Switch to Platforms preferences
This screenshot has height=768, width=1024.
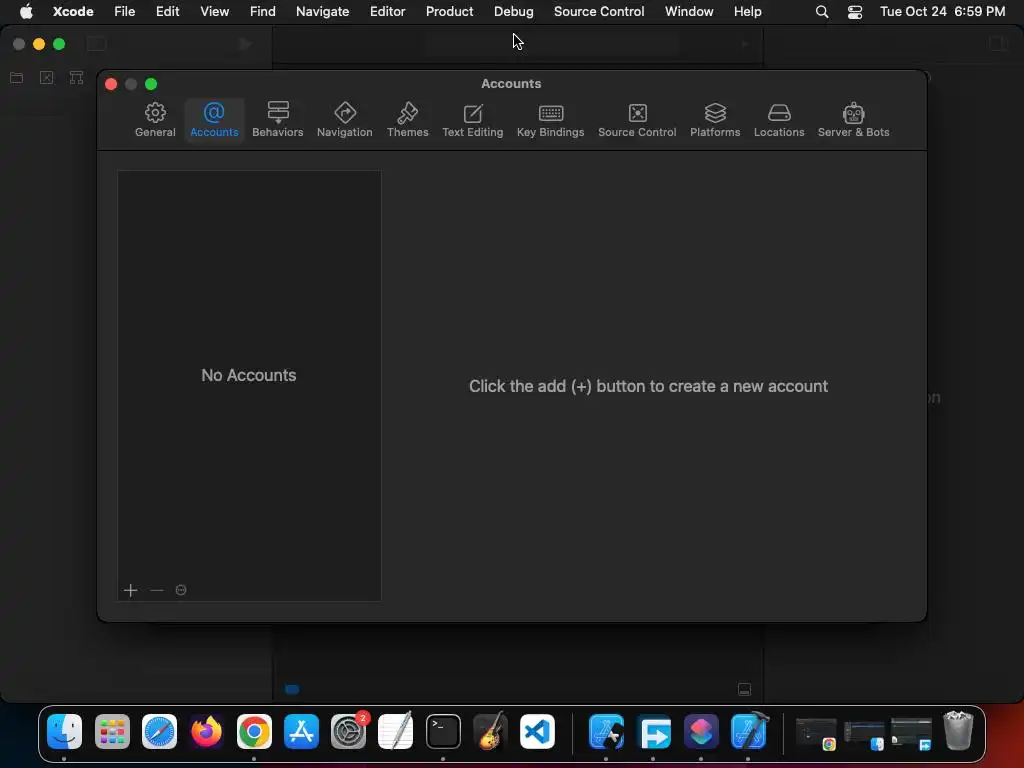coord(715,120)
